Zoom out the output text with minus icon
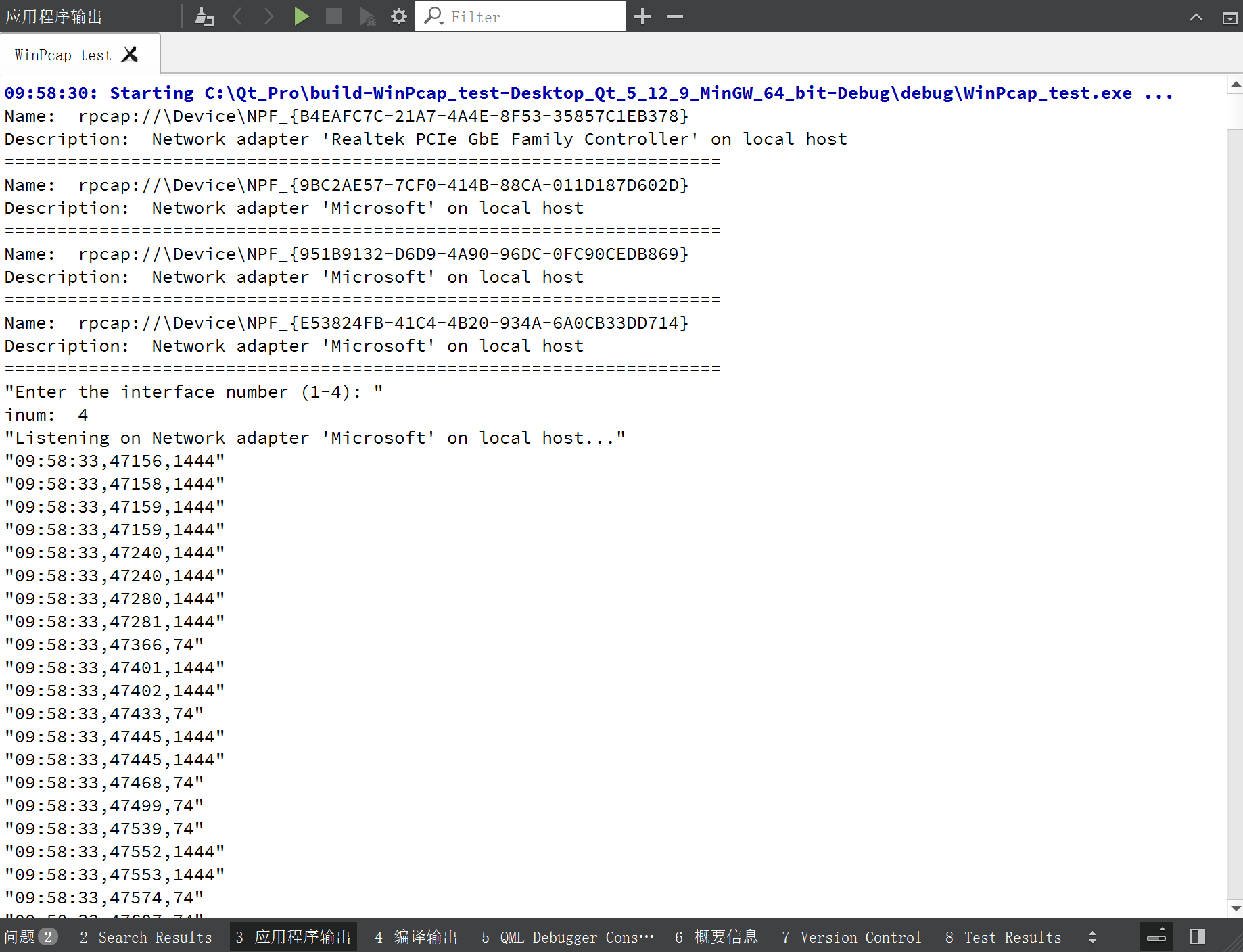 click(x=675, y=16)
